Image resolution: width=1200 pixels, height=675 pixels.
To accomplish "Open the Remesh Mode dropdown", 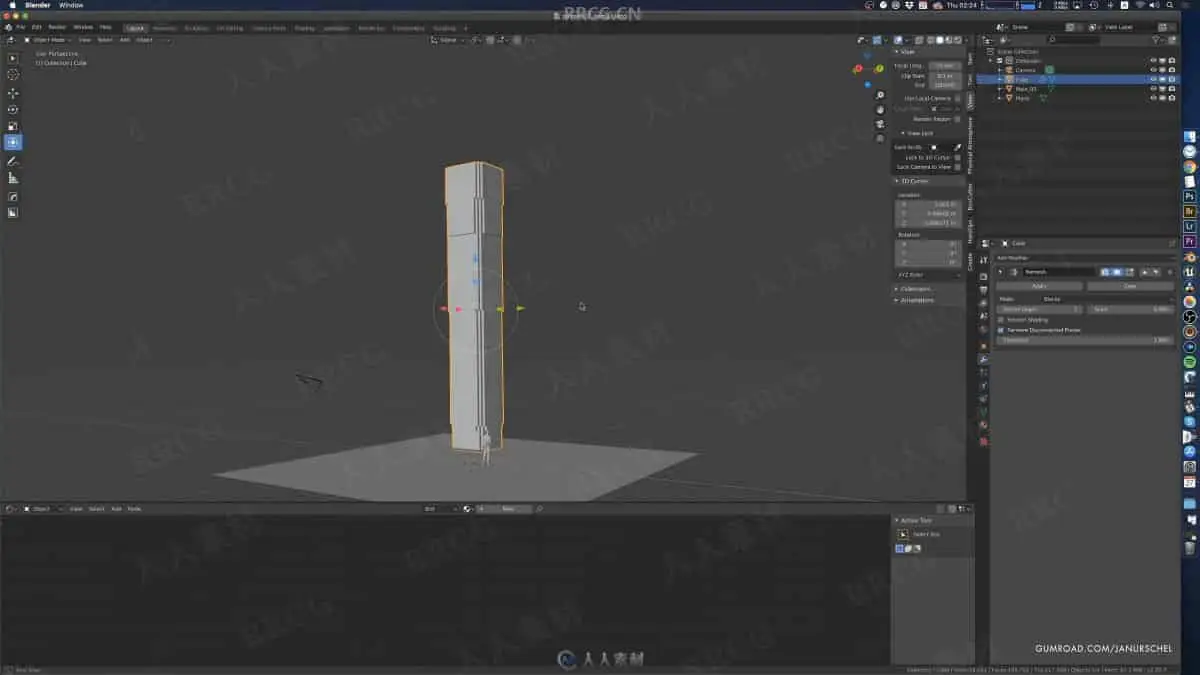I will [x=1107, y=299].
